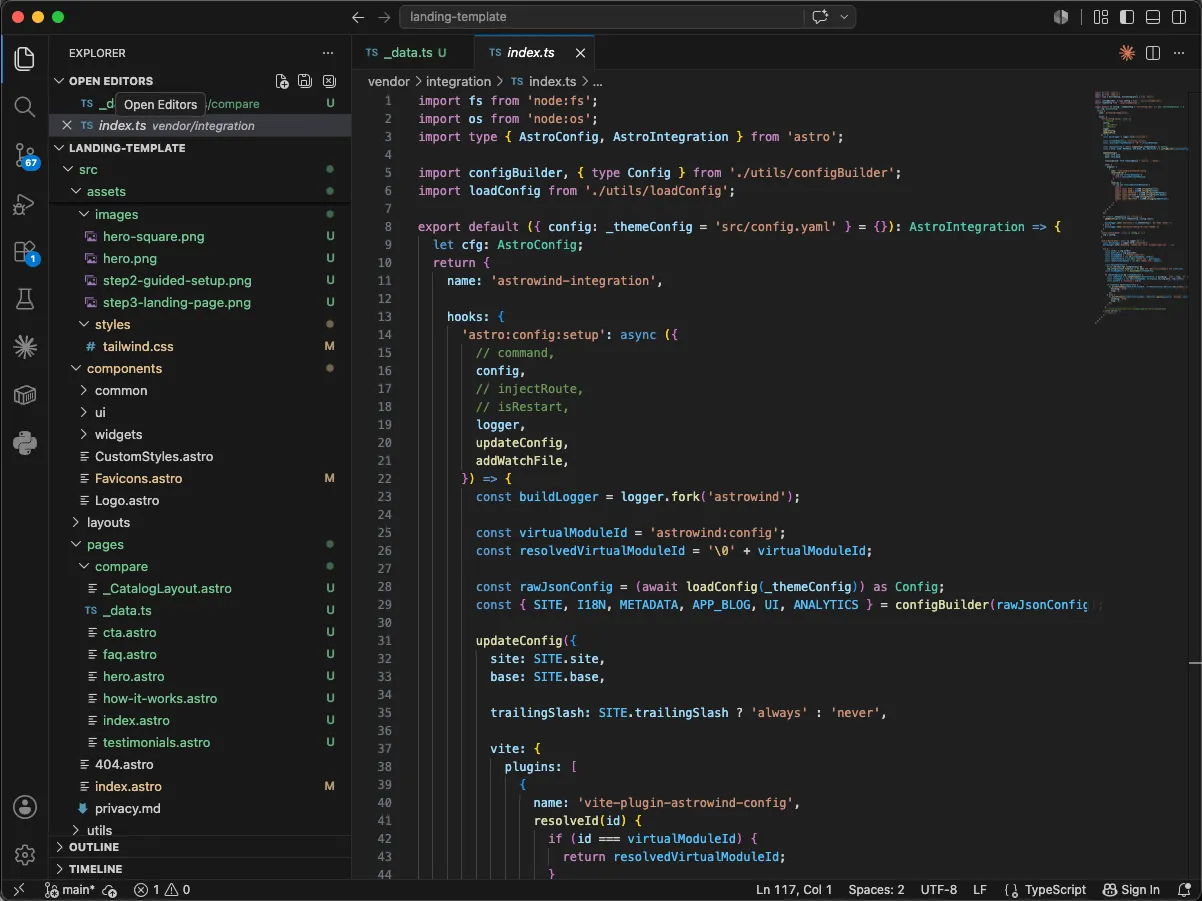This screenshot has height=901, width=1202.
Task: Click Sign In in the status bar
Action: pos(1131,890)
